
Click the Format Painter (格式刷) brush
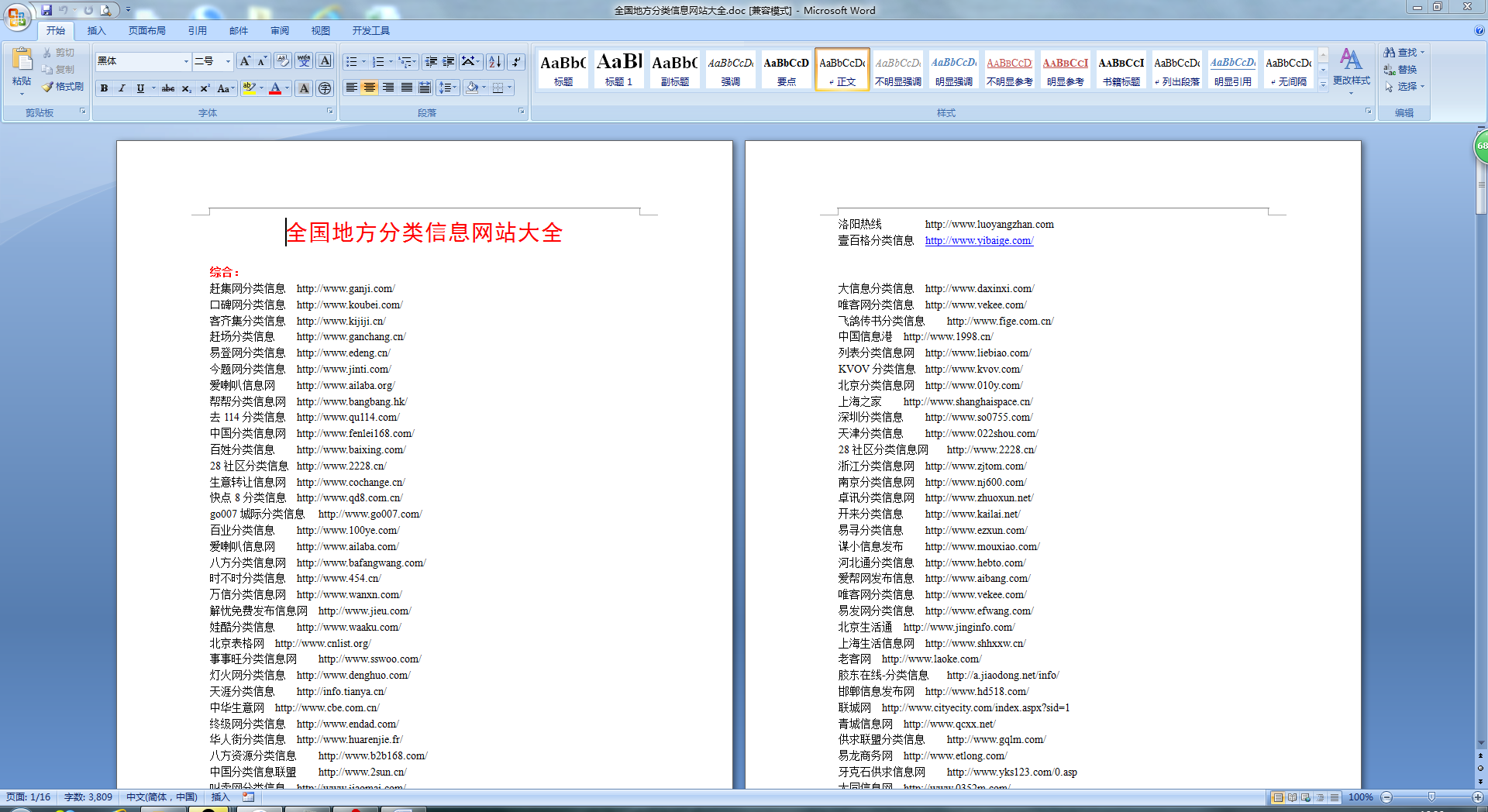pos(63,87)
